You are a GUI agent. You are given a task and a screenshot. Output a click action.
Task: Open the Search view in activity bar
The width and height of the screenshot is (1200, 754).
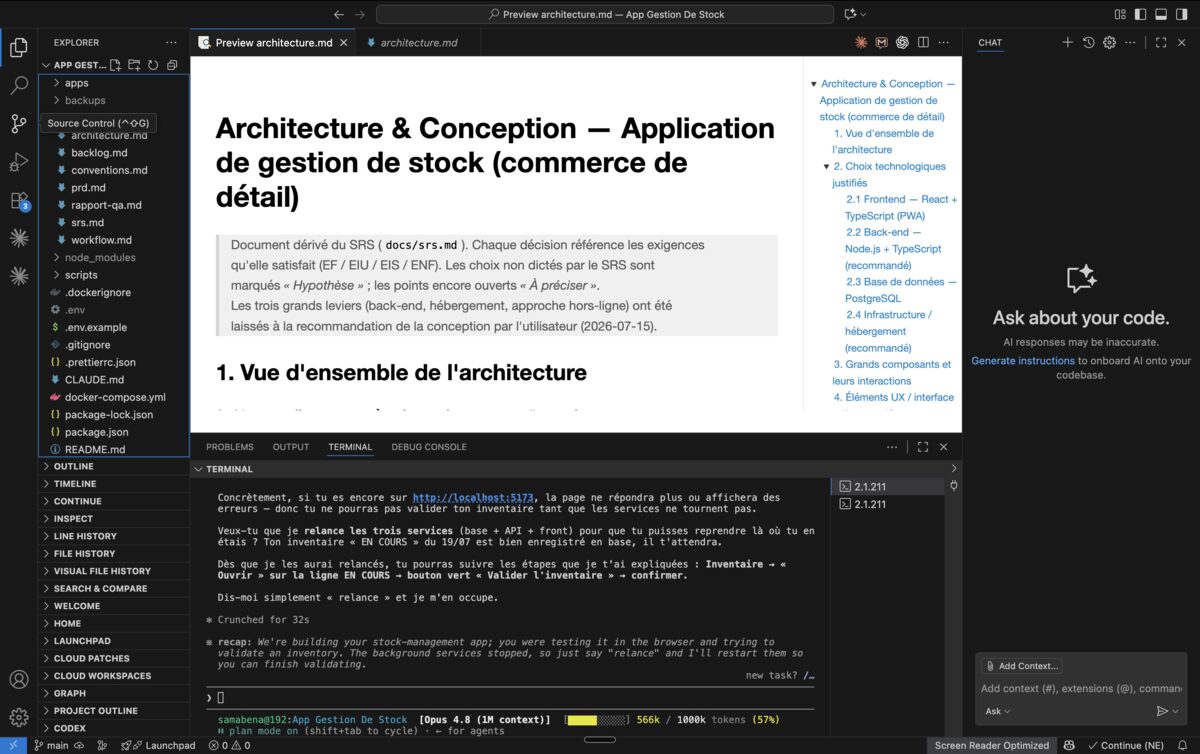coord(19,86)
